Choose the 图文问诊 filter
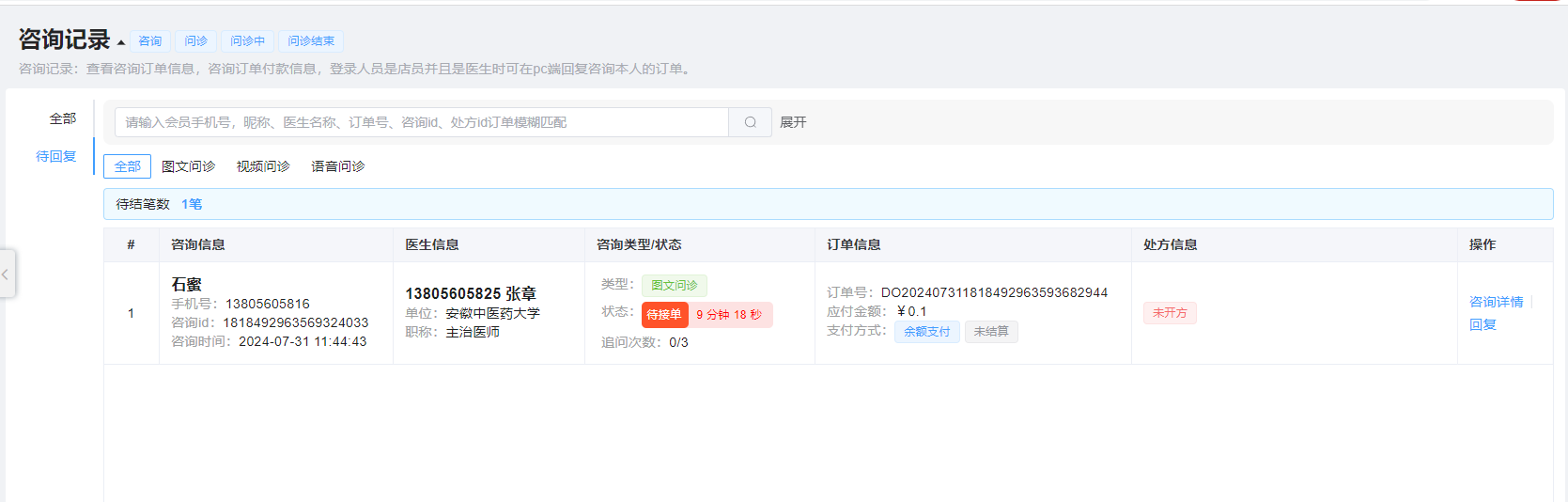The image size is (1568, 502). [x=188, y=166]
